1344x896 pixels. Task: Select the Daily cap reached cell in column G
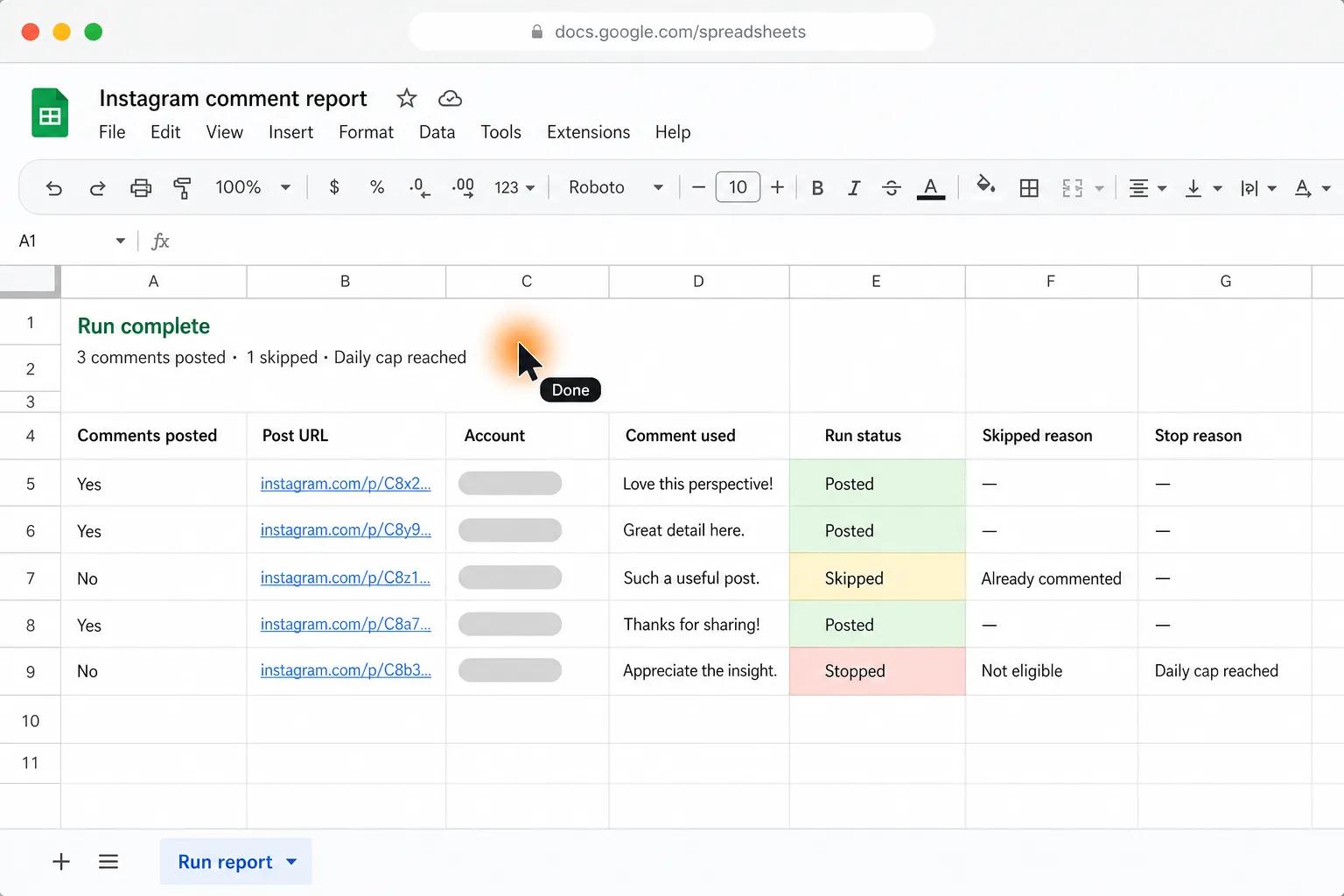point(1224,671)
